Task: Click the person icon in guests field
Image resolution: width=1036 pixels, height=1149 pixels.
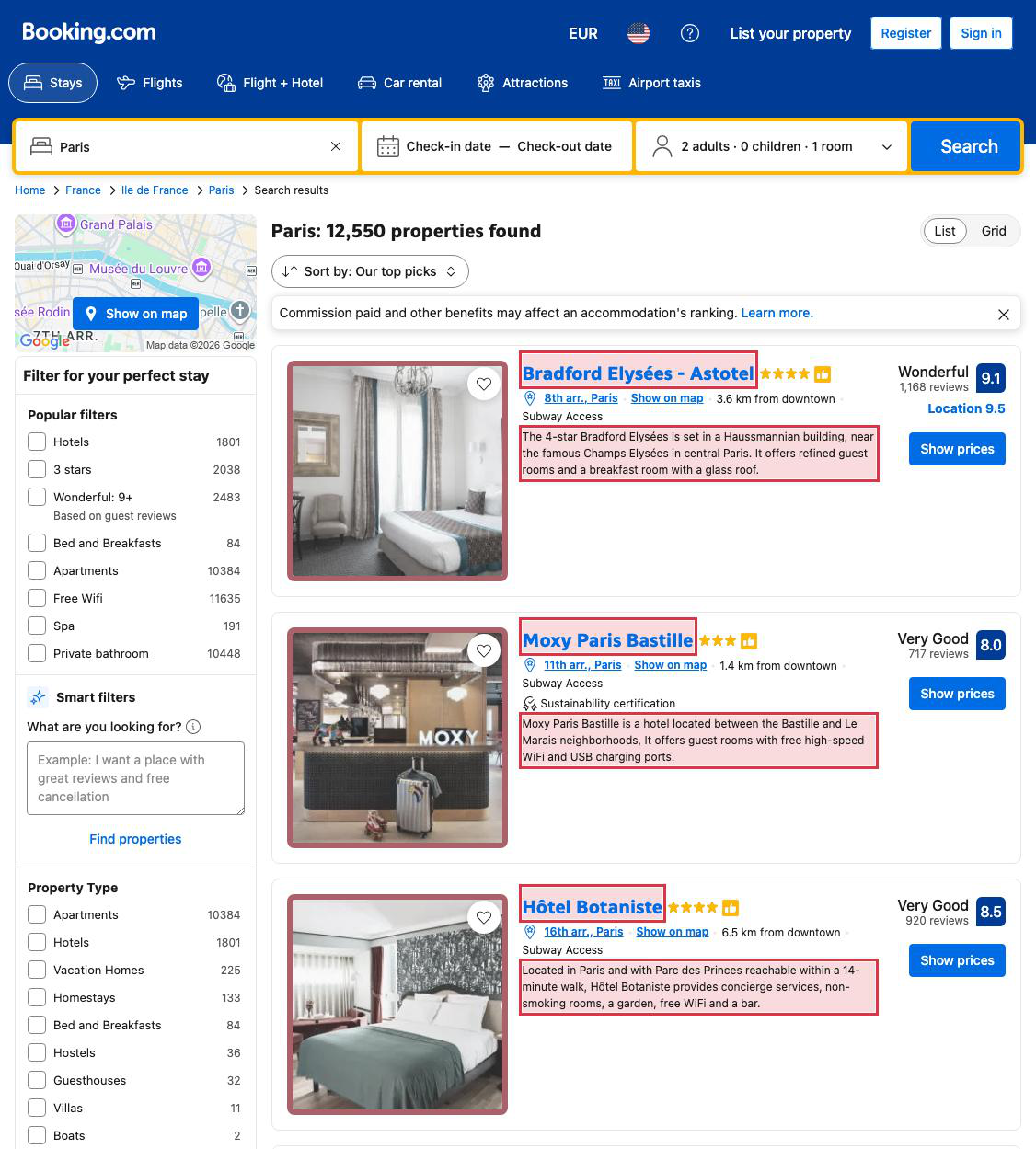Action: (x=662, y=146)
